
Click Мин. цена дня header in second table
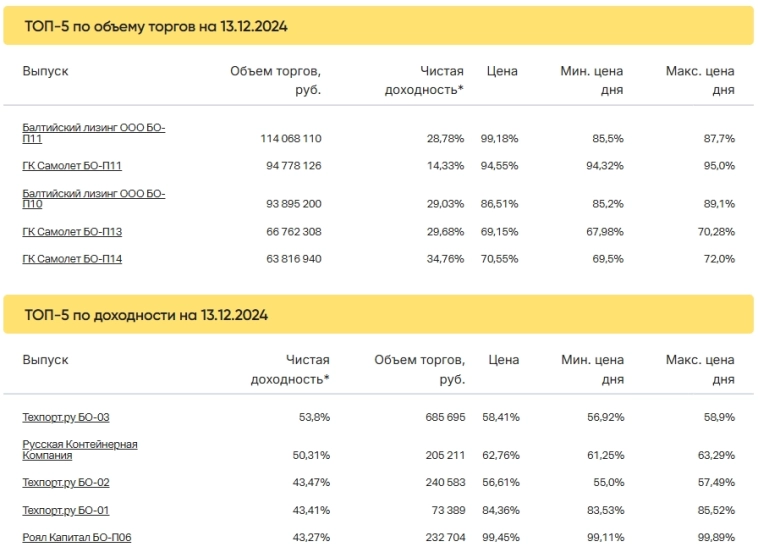(x=592, y=369)
